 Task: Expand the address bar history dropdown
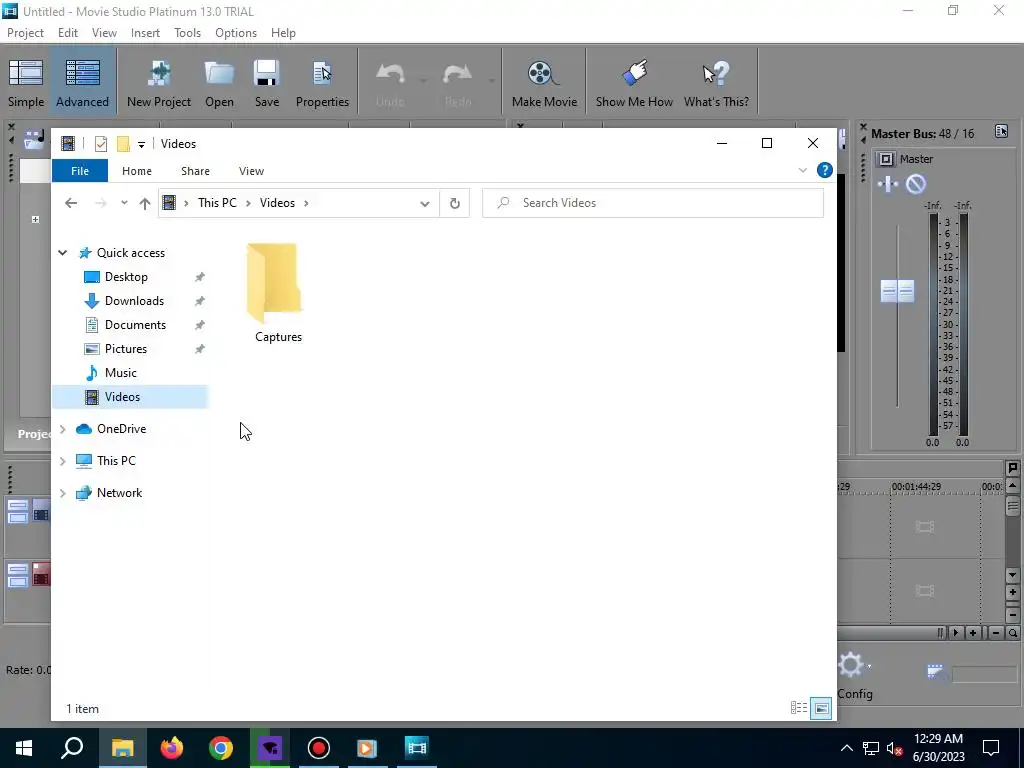[x=424, y=203]
